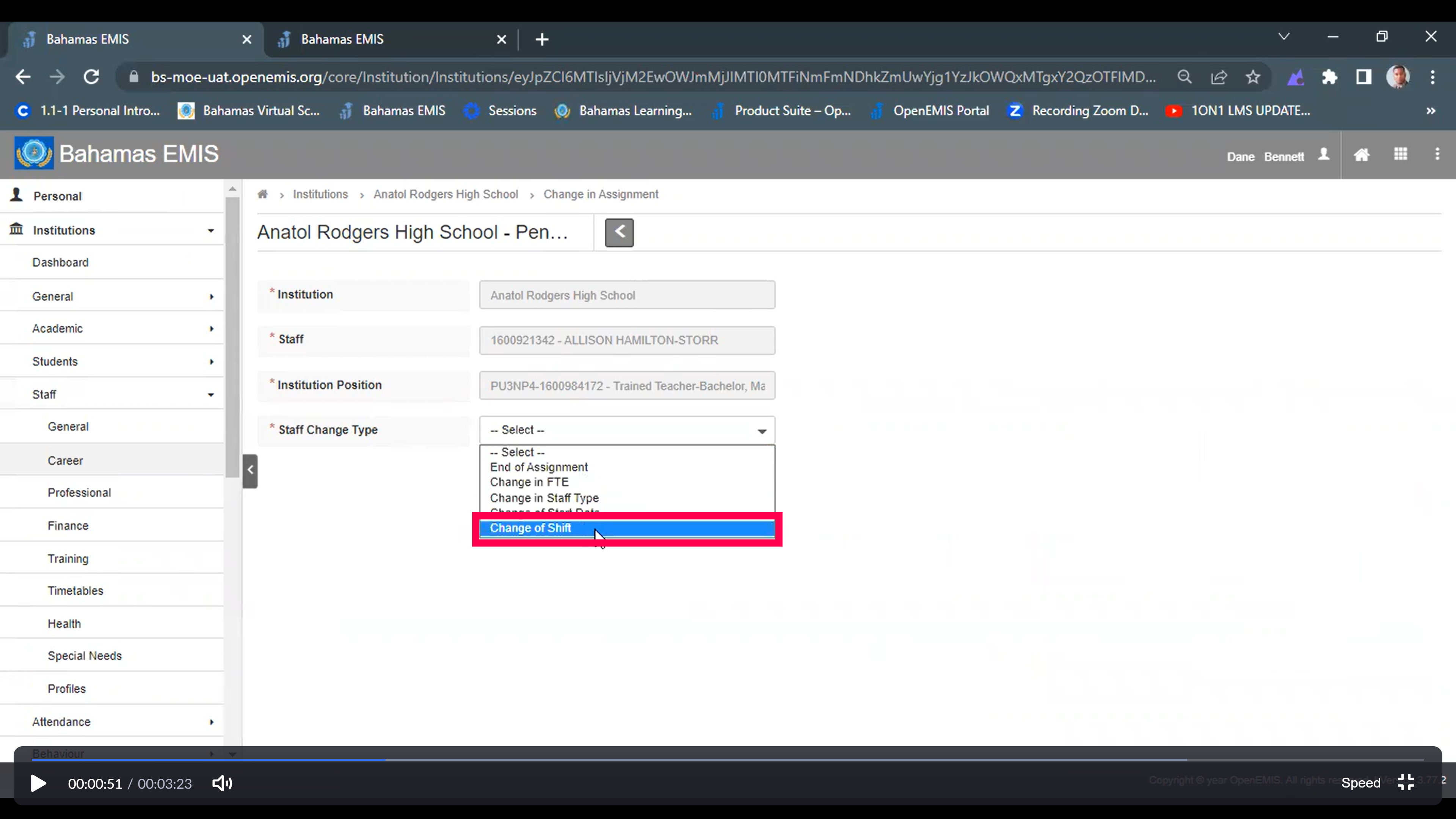Collapse the Institutions sidebar section
Viewport: 1456px width, 819px height.
pos(112,230)
